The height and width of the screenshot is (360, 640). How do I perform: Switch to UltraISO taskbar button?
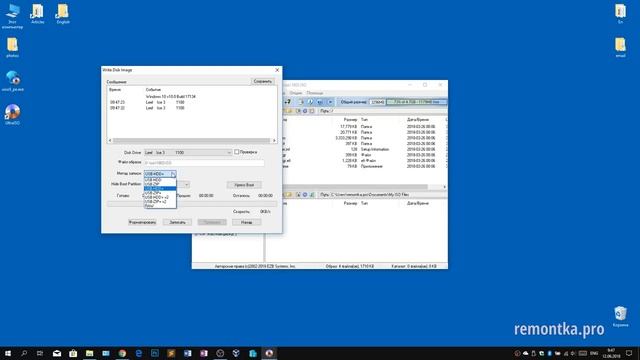pyautogui.click(x=269, y=353)
